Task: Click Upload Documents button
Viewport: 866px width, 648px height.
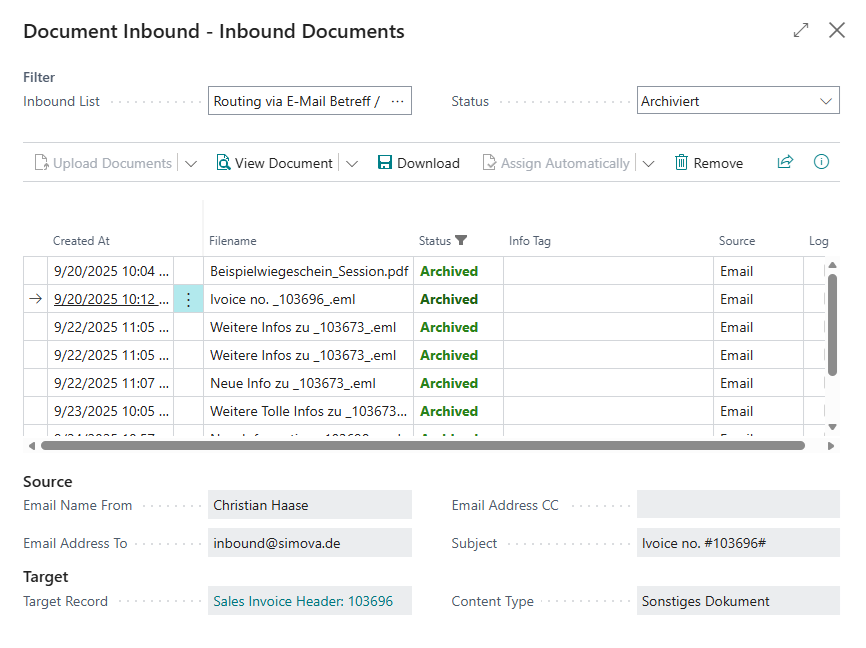Action: point(103,163)
